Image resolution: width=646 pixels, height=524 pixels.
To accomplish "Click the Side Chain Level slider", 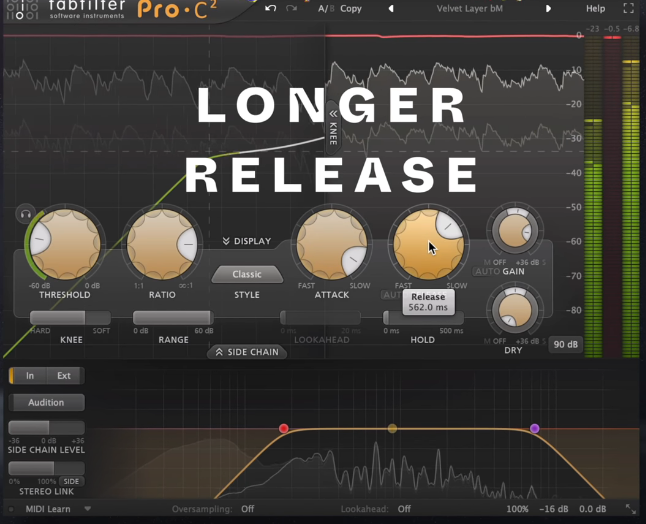I will 46,428.
